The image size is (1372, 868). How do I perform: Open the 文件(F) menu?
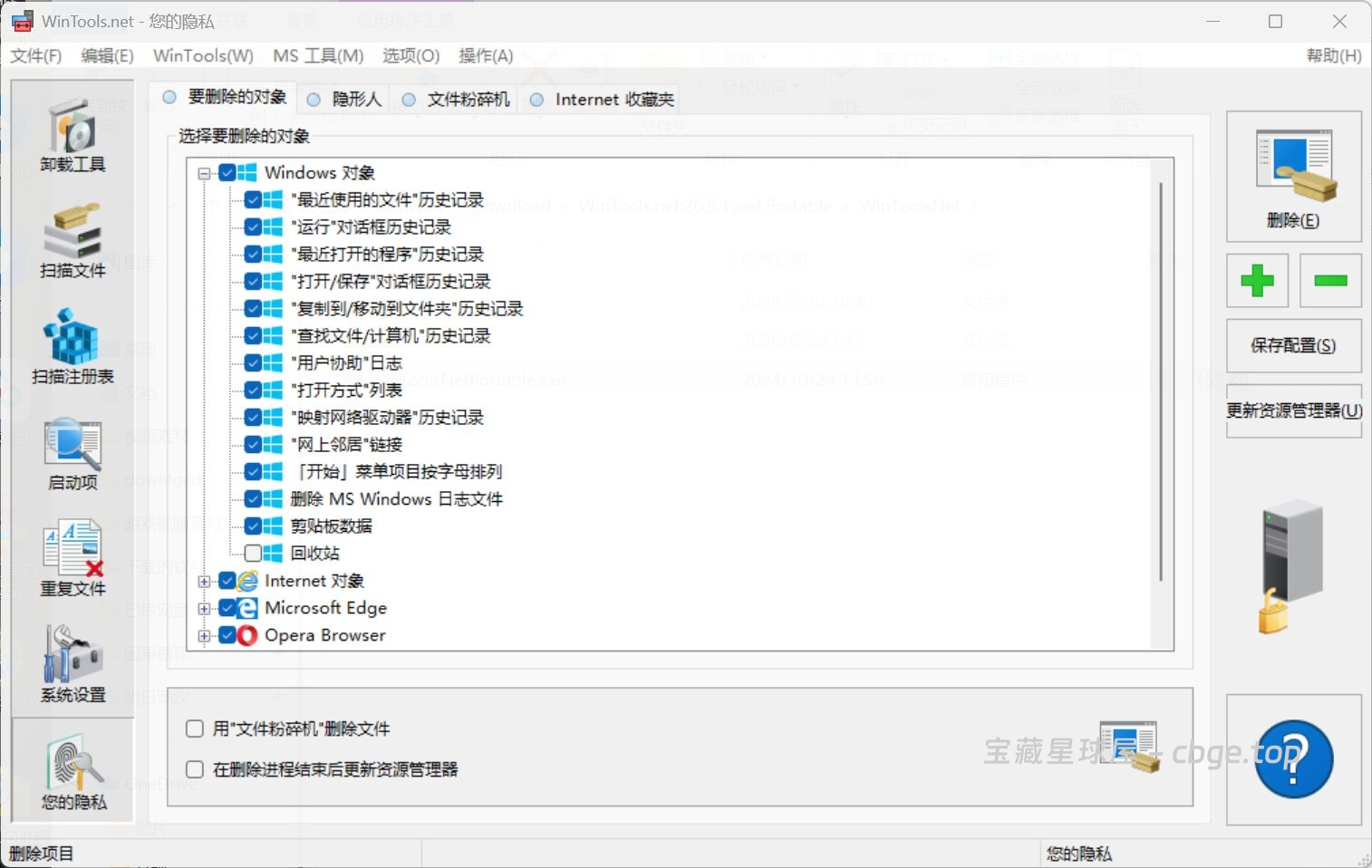[x=36, y=56]
